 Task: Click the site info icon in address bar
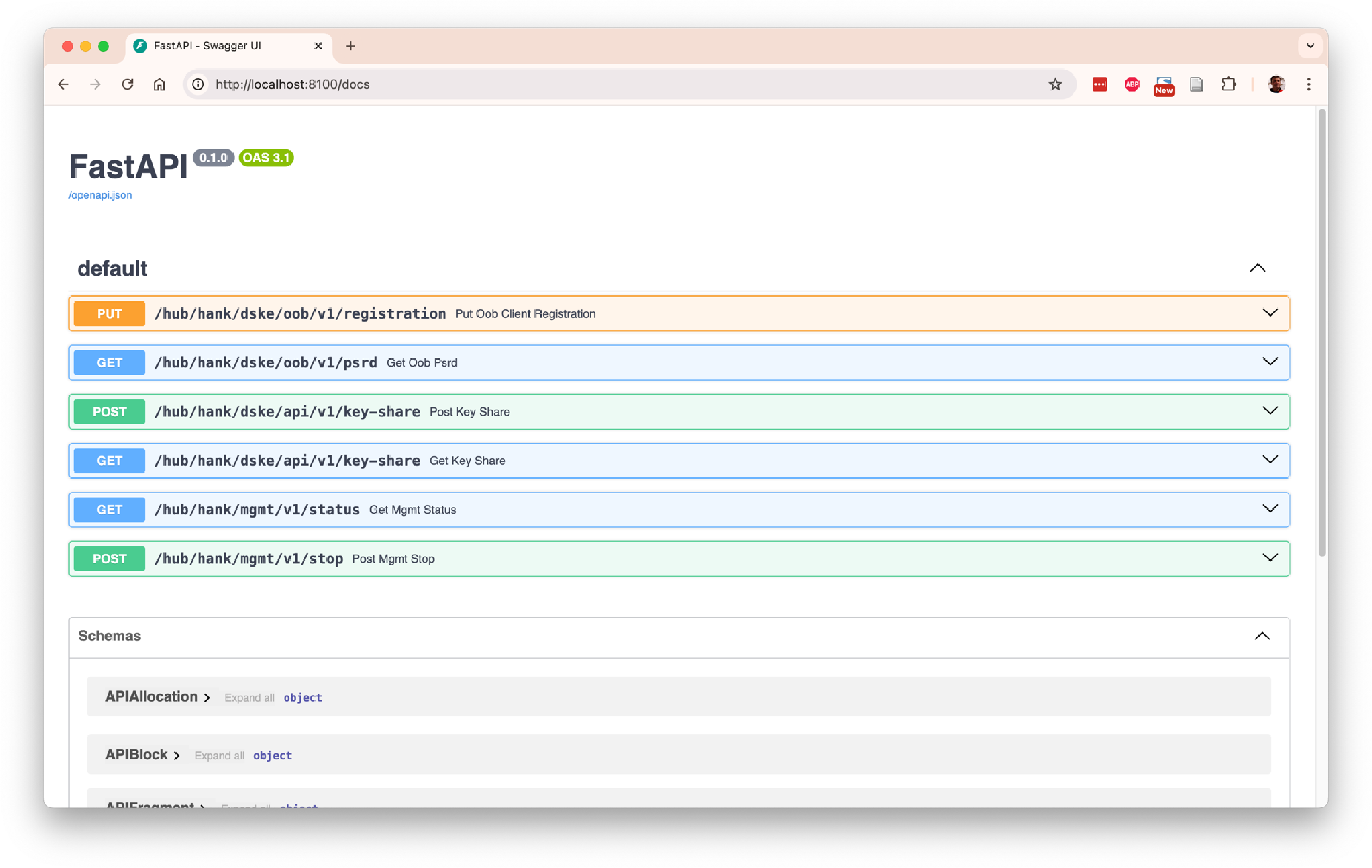coord(198,84)
